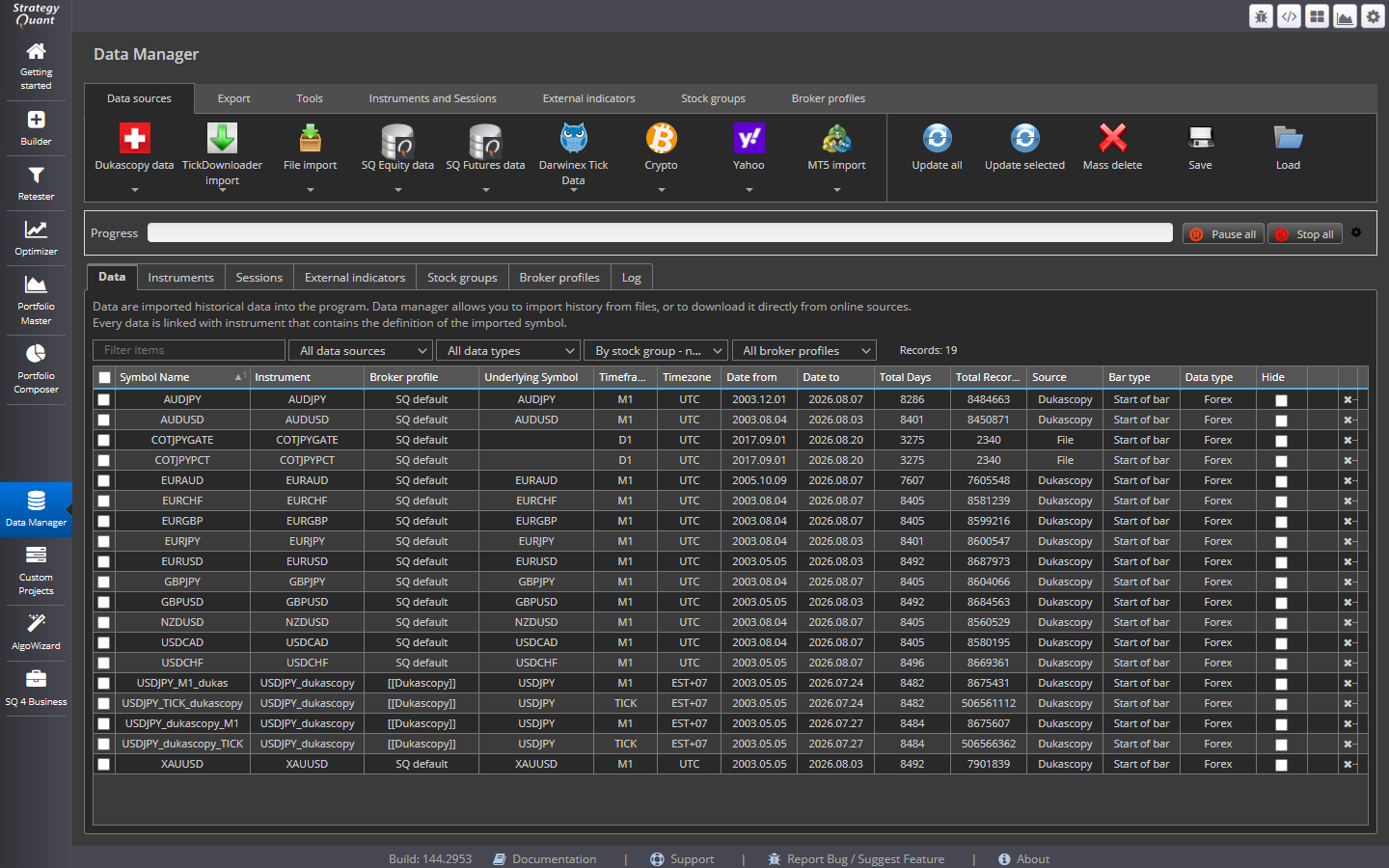Viewport: 1389px width, 868px height.
Task: Open All data sources dropdown
Action: point(361,350)
